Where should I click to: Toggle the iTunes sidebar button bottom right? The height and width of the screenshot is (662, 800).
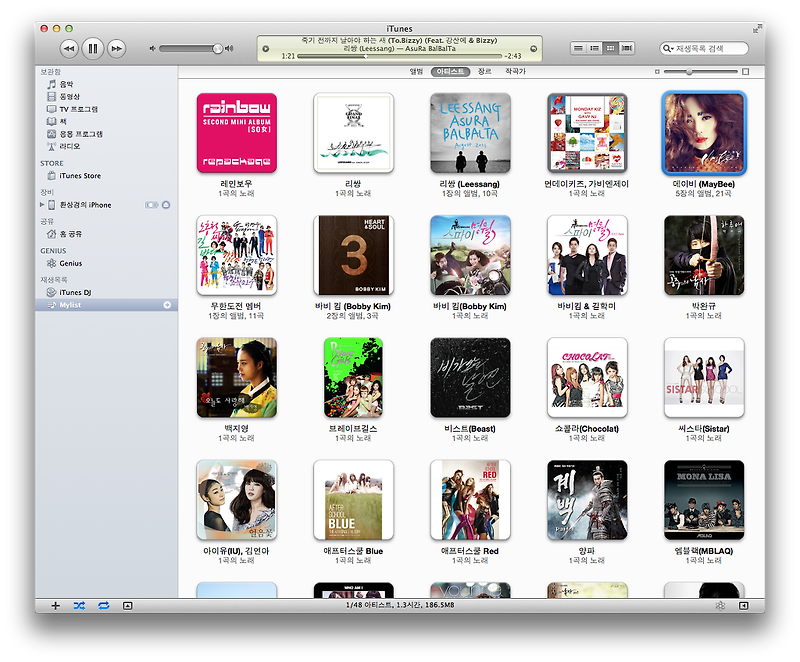(x=744, y=606)
